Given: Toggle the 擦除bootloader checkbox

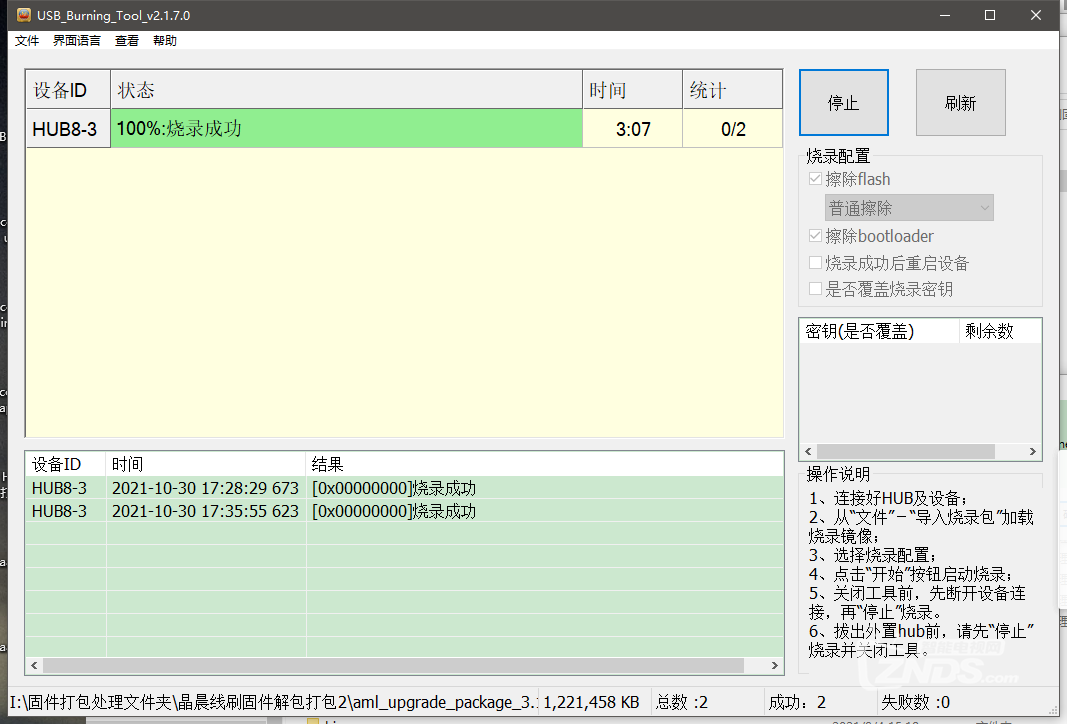Looking at the screenshot, I should point(816,237).
